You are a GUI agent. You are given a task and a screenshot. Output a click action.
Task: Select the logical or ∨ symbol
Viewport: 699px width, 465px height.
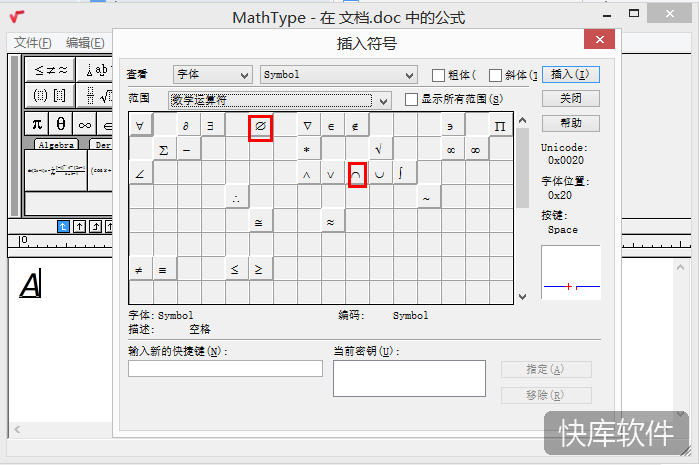click(x=333, y=173)
